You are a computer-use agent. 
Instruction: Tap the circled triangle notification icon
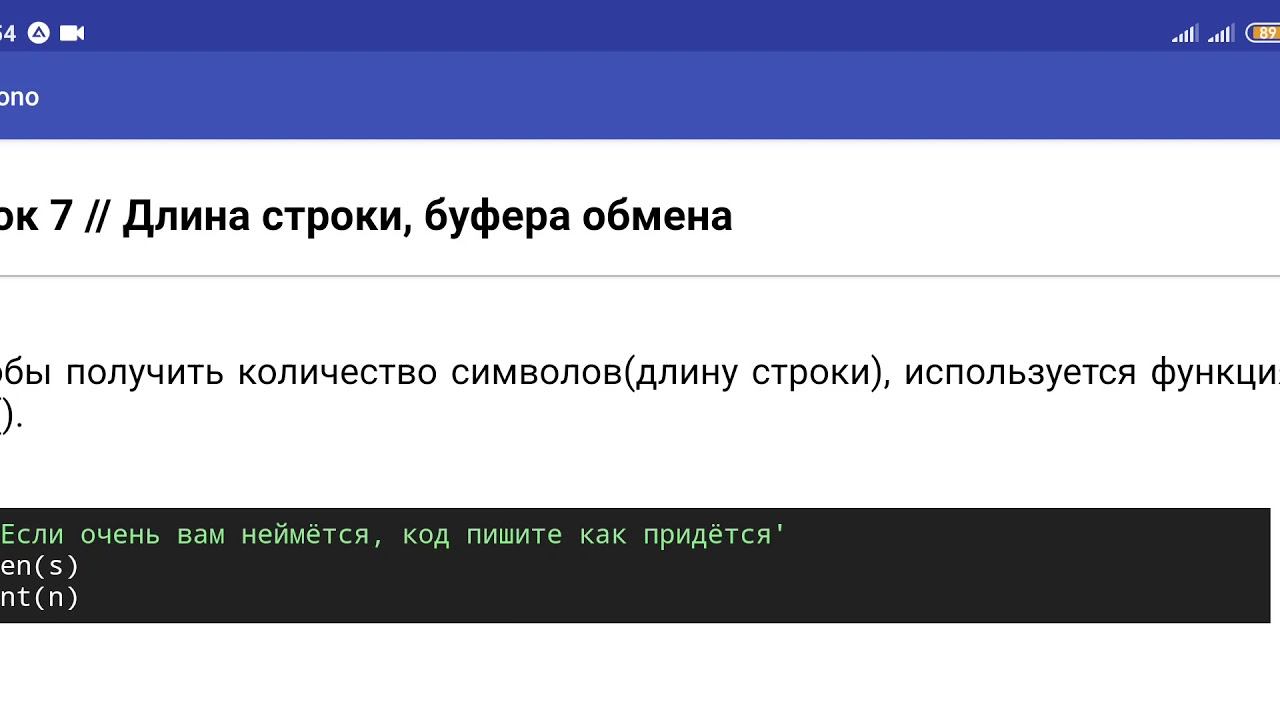[38, 33]
